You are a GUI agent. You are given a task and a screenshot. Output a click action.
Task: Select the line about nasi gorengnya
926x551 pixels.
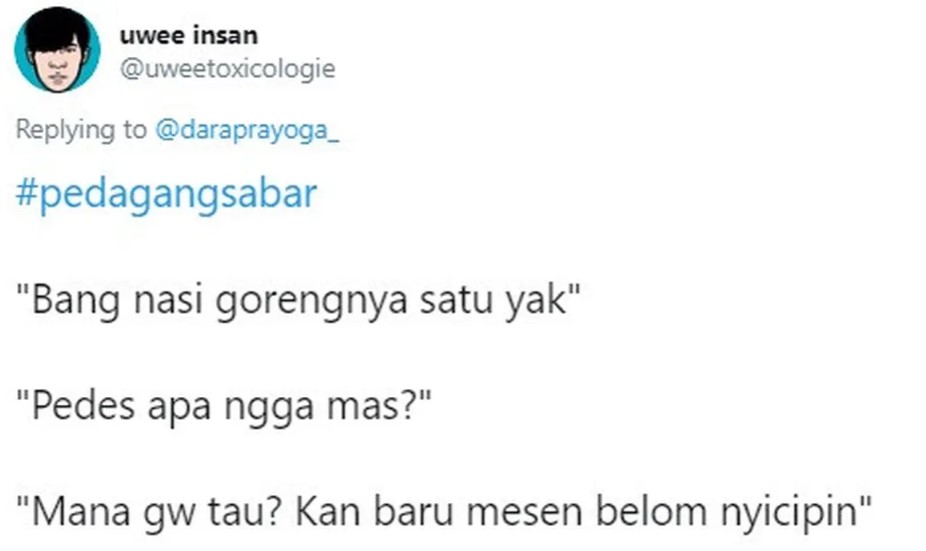coord(298,301)
